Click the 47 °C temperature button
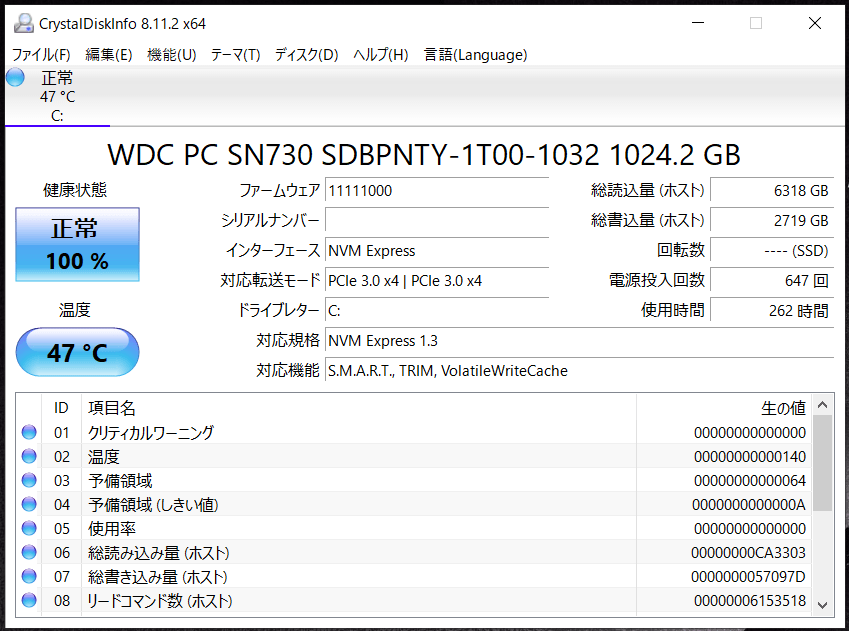Screen dimensions: 849x631 pyautogui.click(x=77, y=352)
